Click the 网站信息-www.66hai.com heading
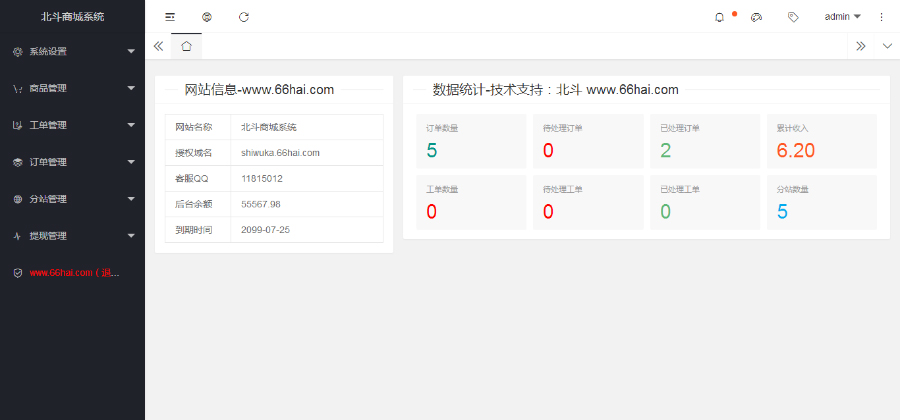 point(259,90)
